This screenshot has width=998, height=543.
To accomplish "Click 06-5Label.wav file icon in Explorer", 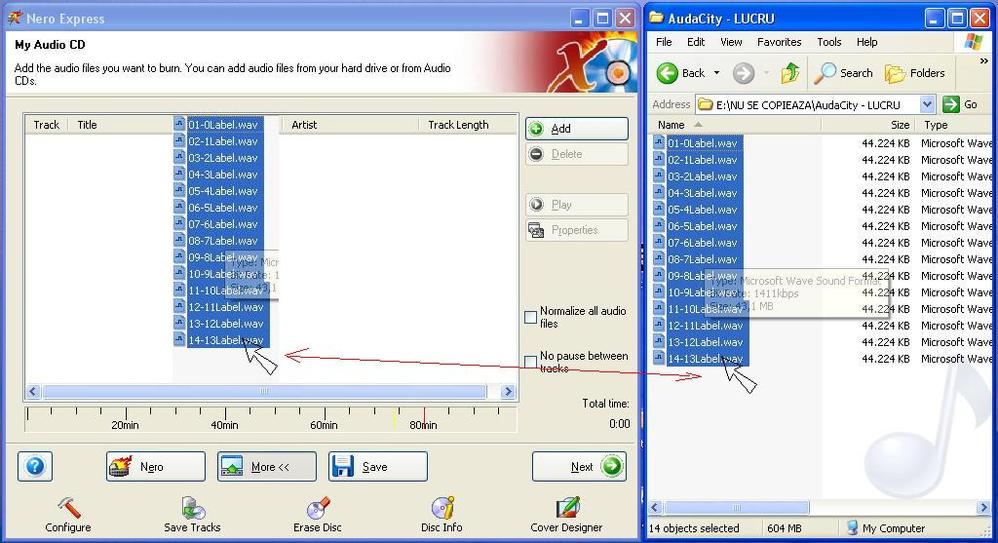I will (659, 226).
